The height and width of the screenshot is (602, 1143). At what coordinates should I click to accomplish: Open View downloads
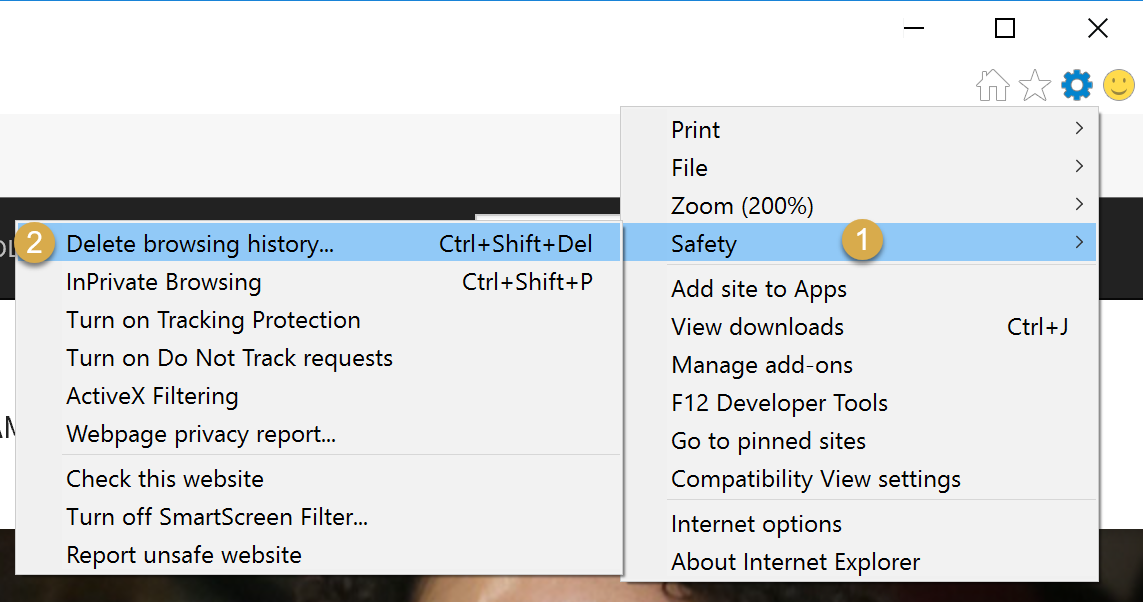click(859, 327)
